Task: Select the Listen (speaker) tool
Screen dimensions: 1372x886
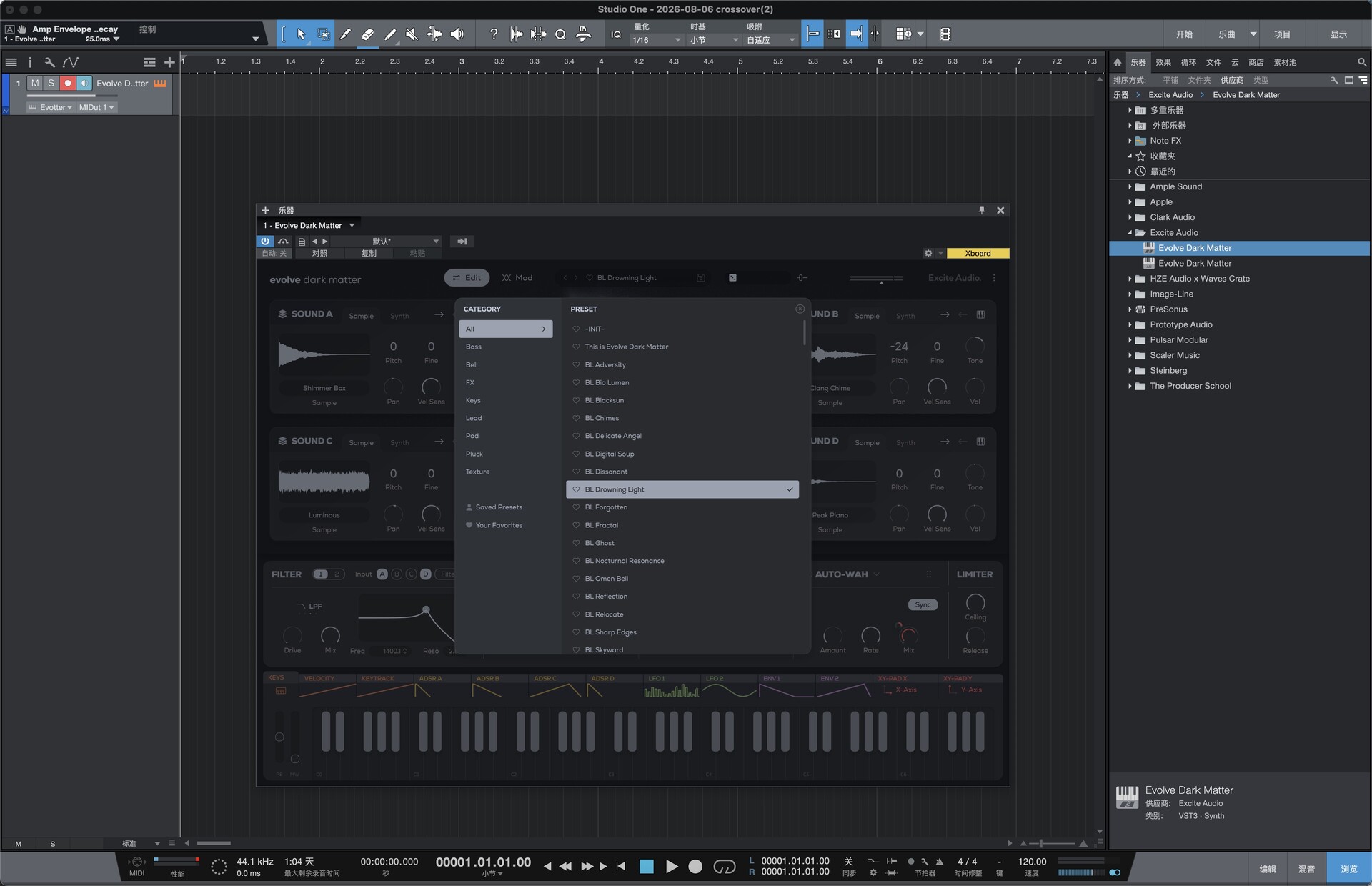Action: (457, 34)
